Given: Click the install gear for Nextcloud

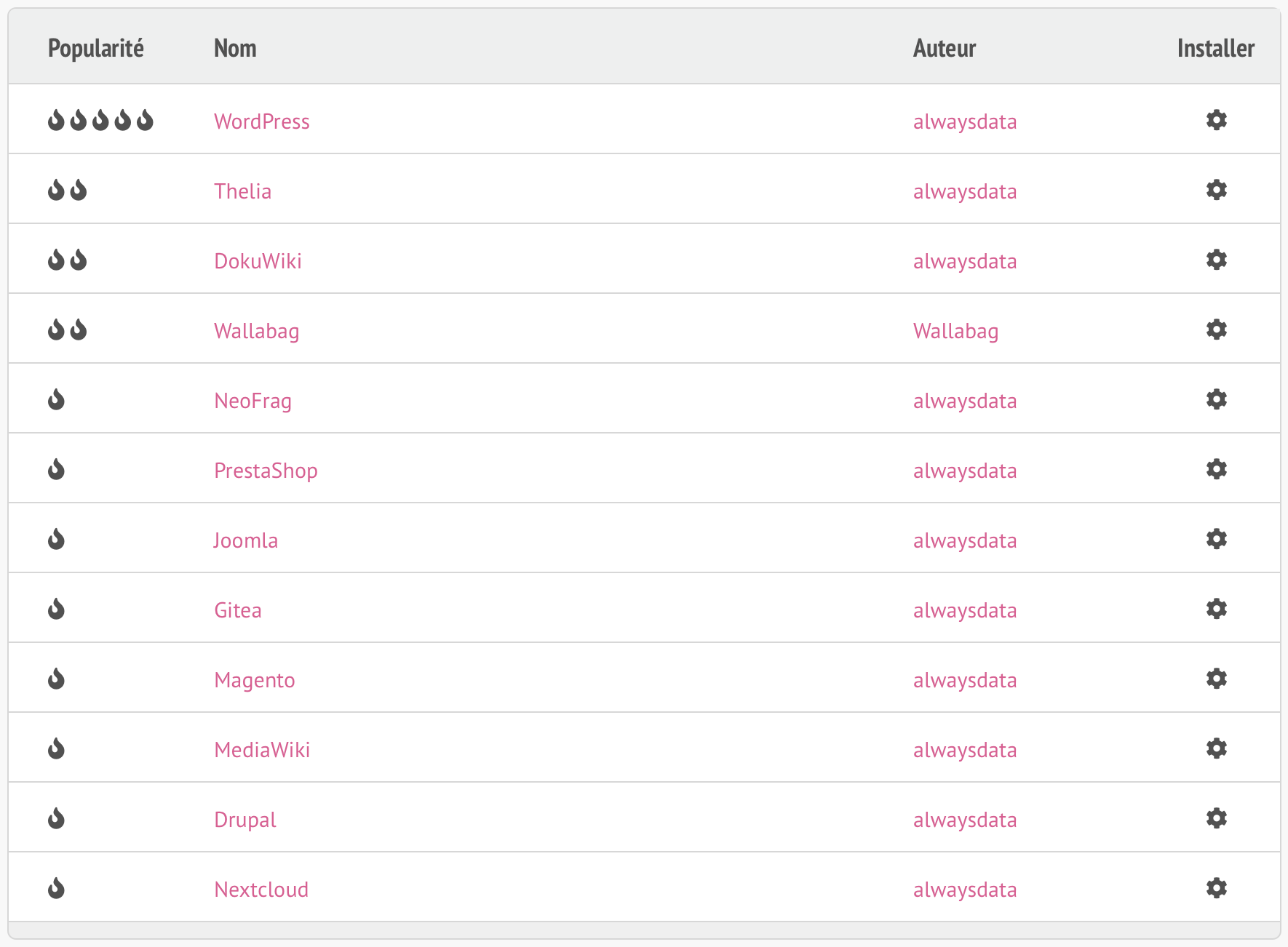Looking at the screenshot, I should click(1216, 888).
